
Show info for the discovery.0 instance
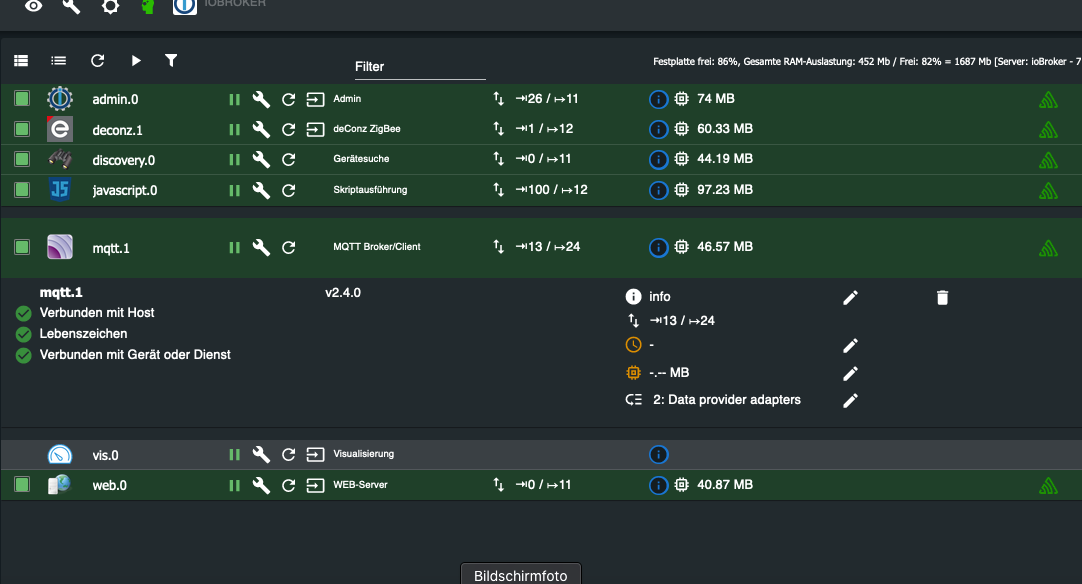pyautogui.click(x=658, y=159)
